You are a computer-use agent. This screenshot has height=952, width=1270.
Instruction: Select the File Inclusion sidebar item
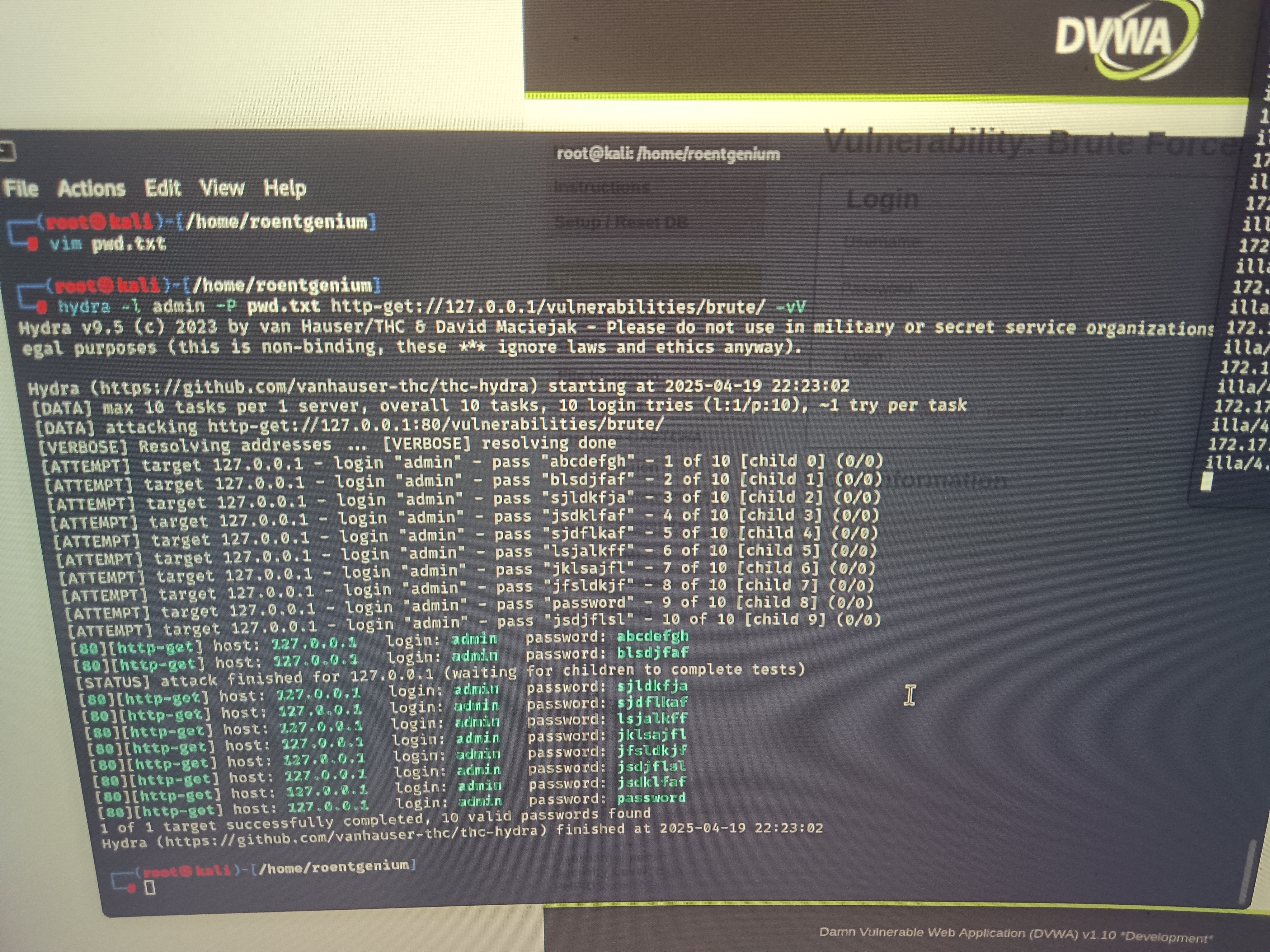click(x=609, y=376)
